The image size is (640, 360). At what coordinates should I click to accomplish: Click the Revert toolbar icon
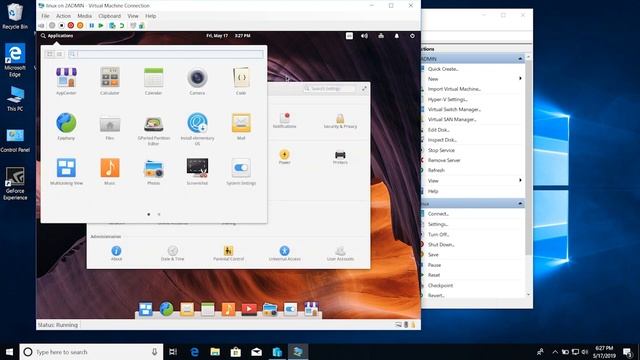tap(122, 25)
